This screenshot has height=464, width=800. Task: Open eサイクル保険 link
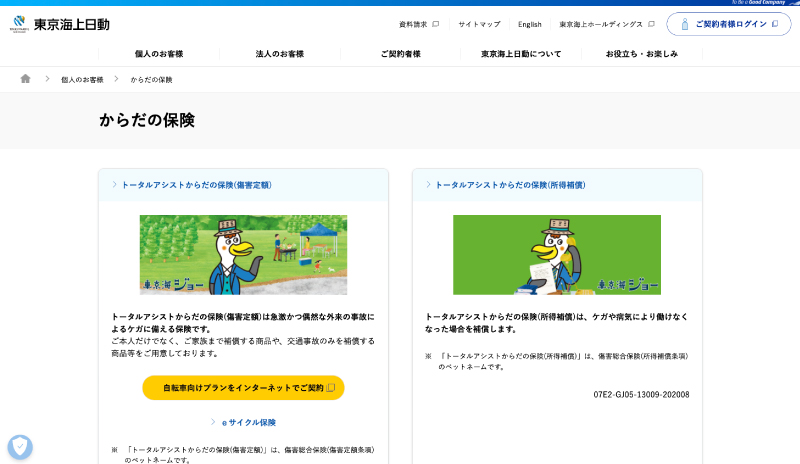[x=249, y=422]
